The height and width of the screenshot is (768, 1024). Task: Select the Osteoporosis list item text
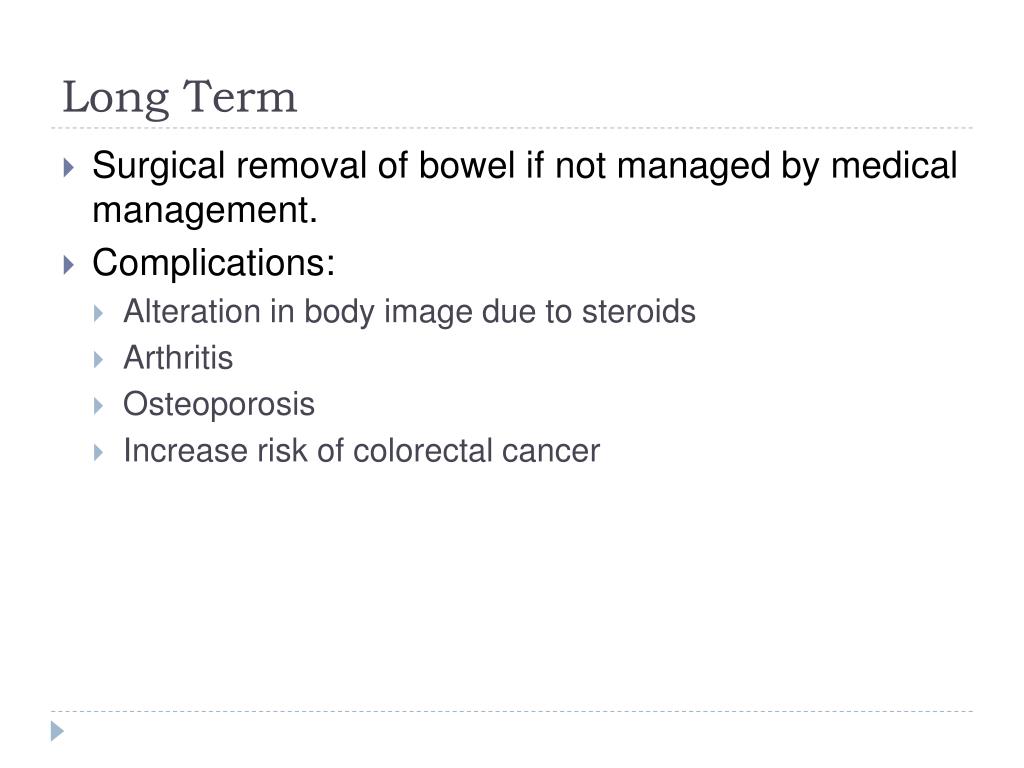tap(219, 404)
